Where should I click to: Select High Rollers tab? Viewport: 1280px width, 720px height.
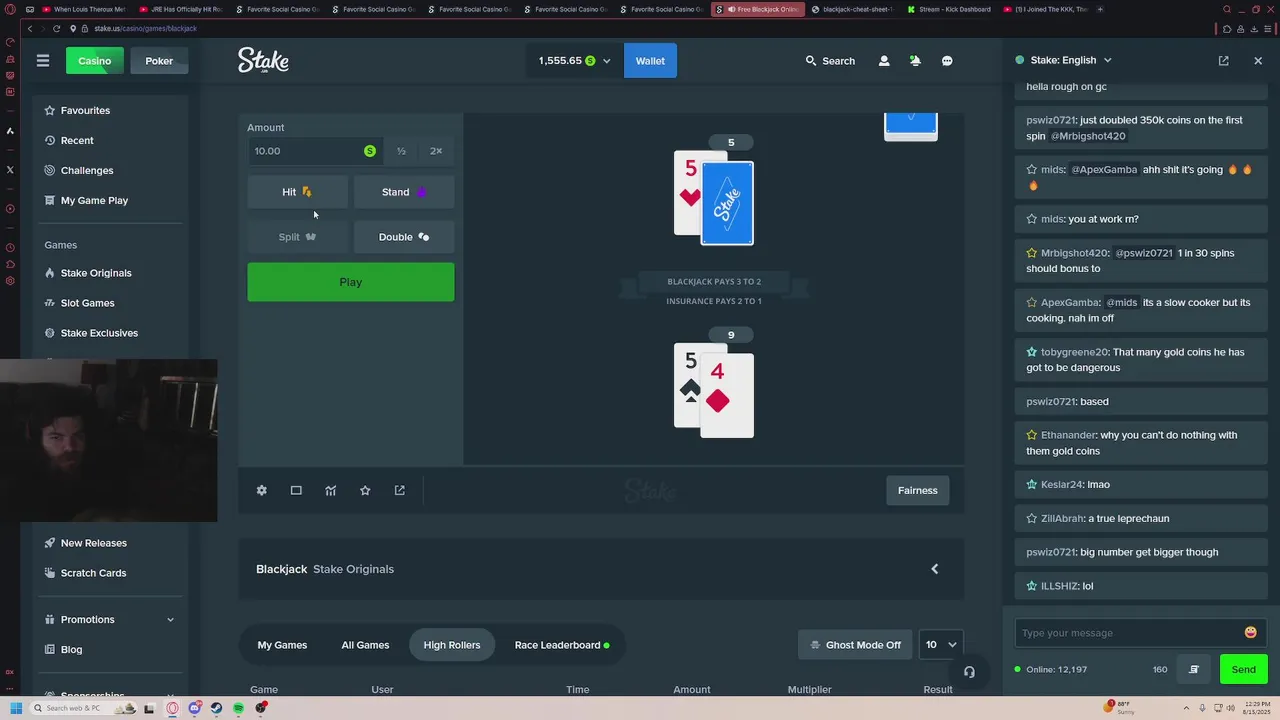[452, 645]
